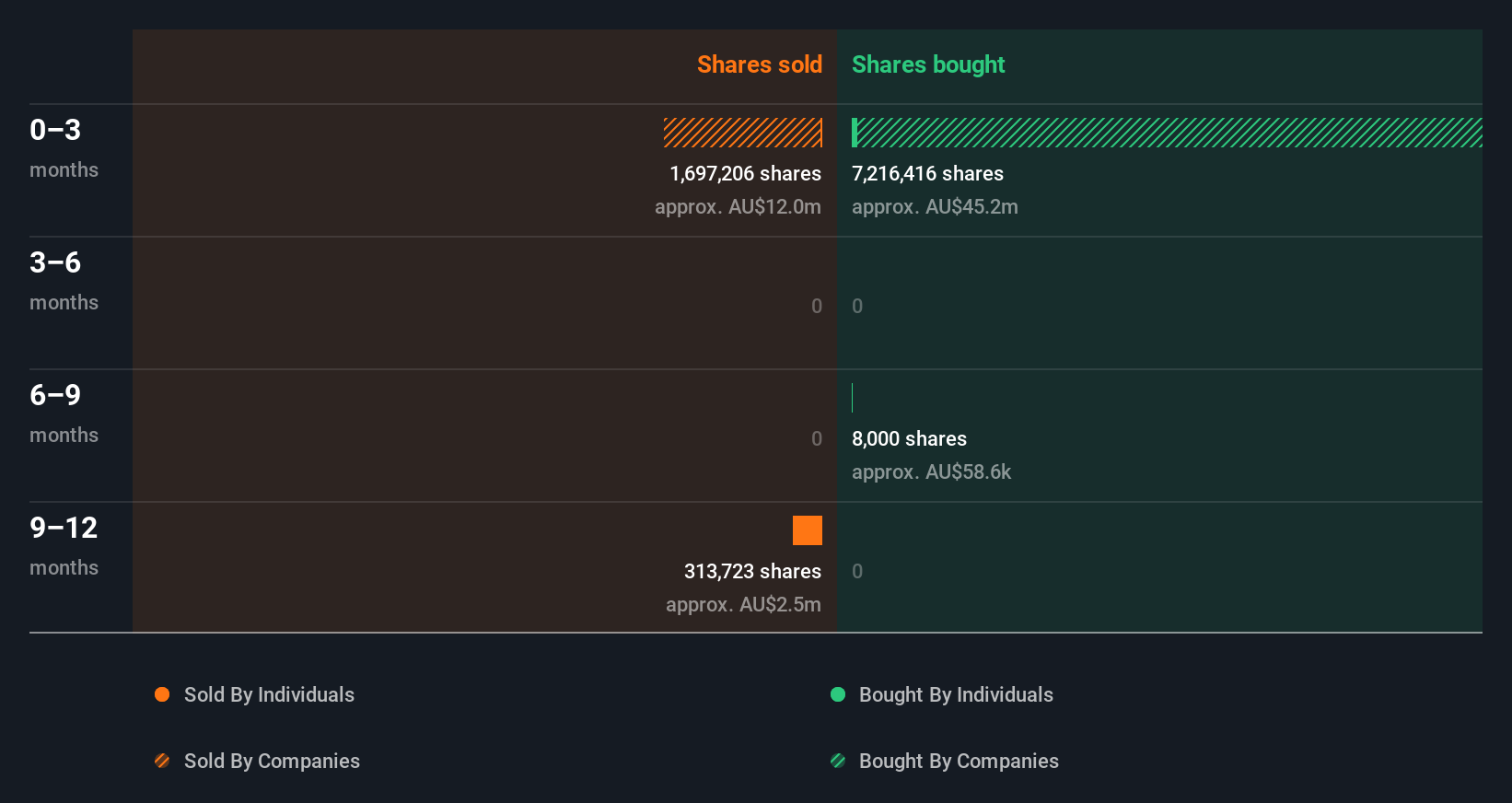Click the striped Sold By Companies legend icon
This screenshot has width=1512, height=803.
click(162, 761)
